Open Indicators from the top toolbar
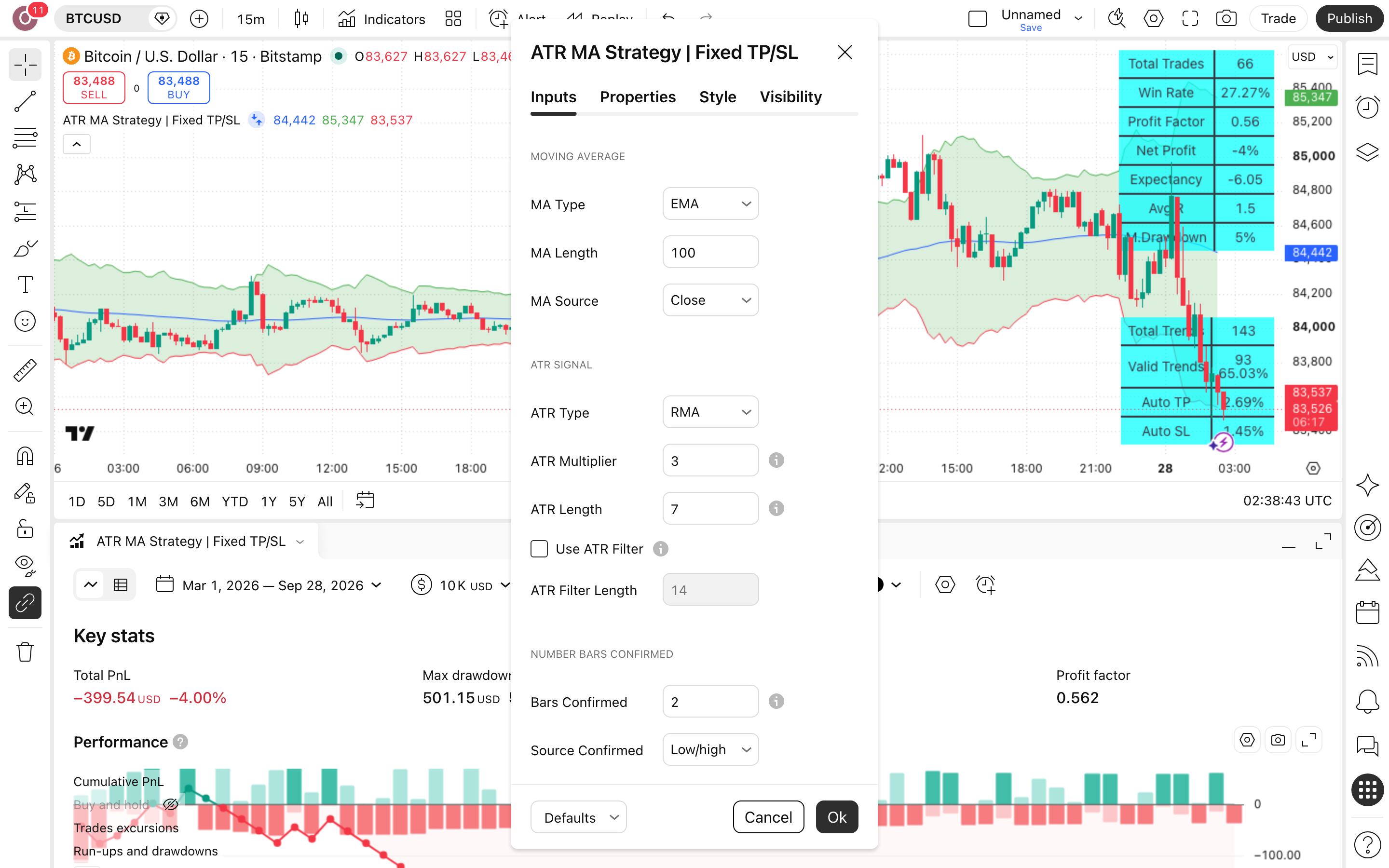This screenshot has width=1389, height=868. coord(381,19)
